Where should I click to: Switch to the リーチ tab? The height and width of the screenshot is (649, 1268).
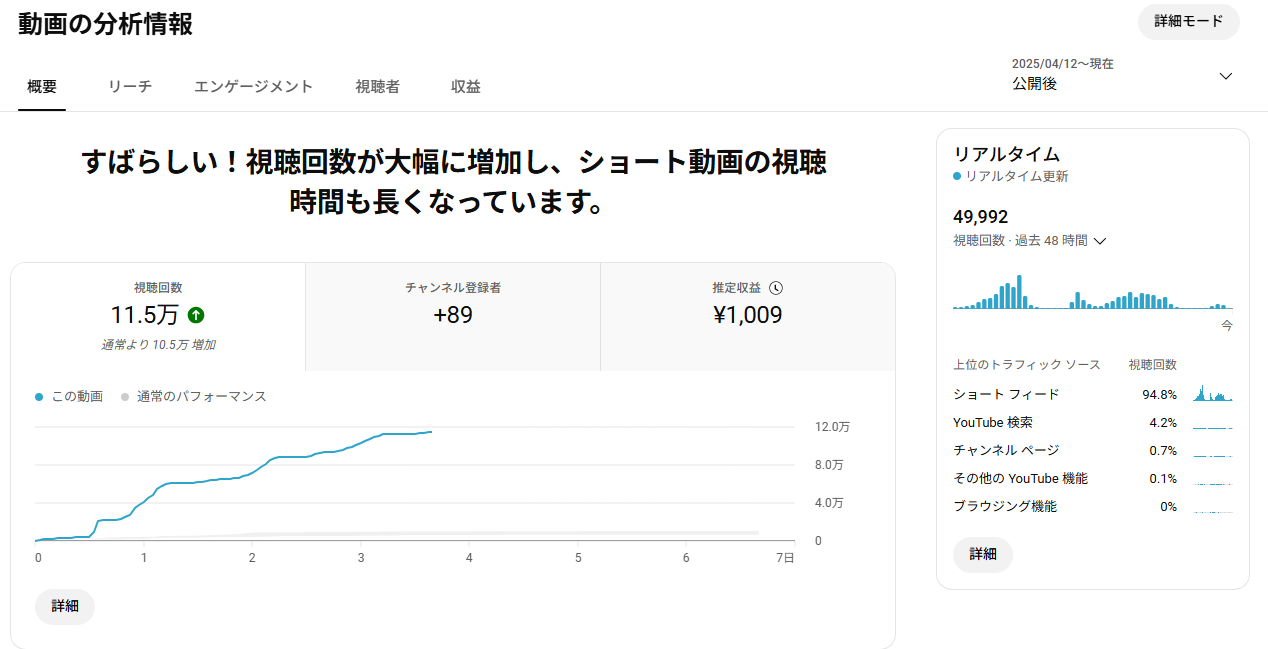click(130, 87)
